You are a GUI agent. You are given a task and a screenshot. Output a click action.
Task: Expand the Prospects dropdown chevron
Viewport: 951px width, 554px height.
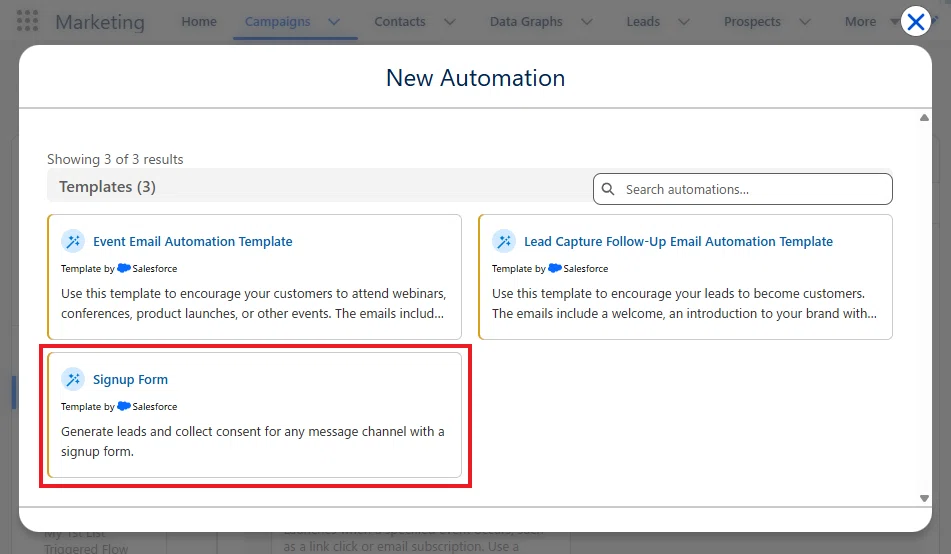point(805,22)
